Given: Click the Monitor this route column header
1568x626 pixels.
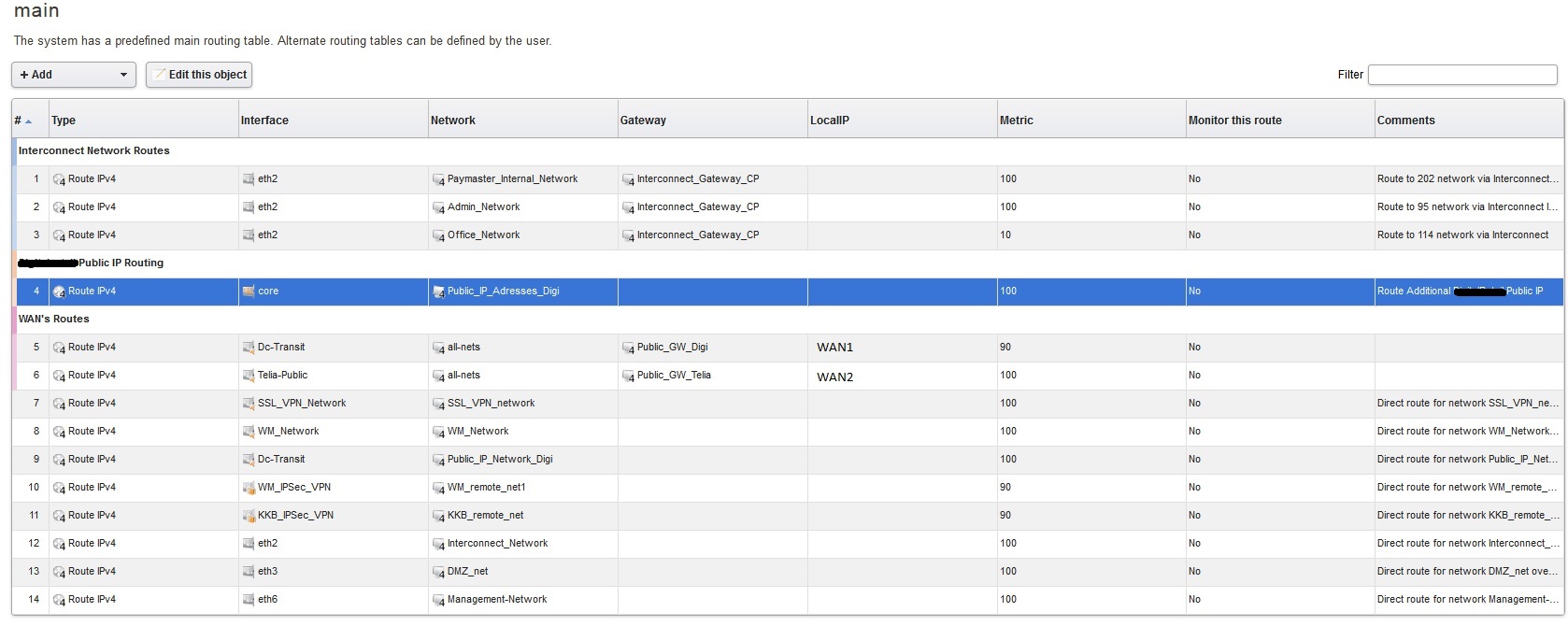Looking at the screenshot, I should 1234,121.
